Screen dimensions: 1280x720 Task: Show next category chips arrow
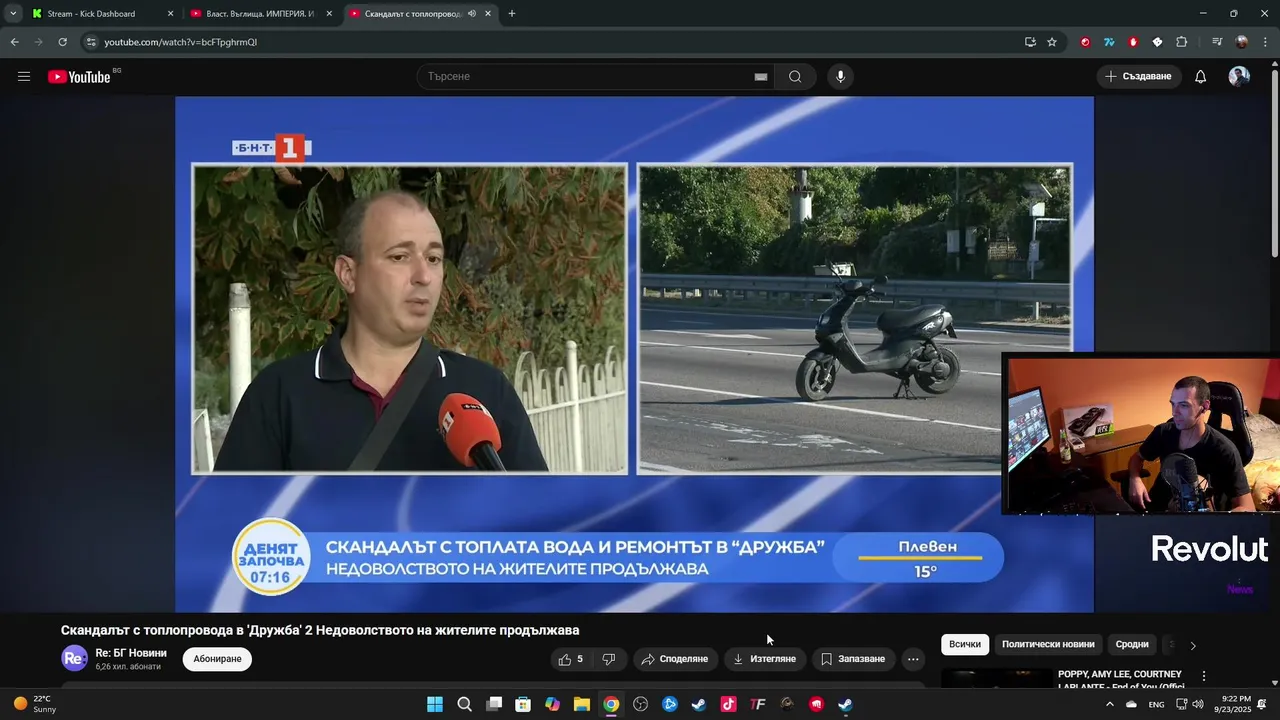tap(1192, 645)
